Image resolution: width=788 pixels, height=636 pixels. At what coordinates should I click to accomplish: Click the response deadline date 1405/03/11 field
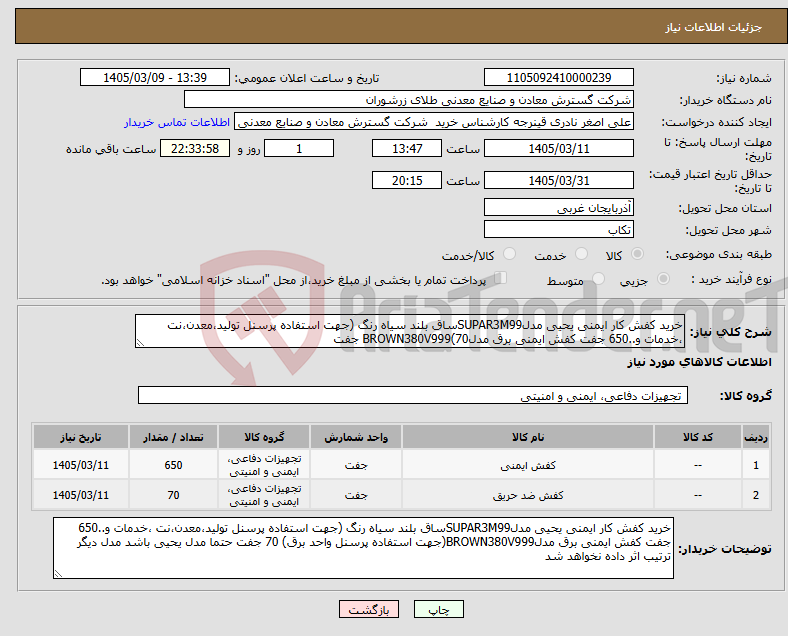pos(558,148)
